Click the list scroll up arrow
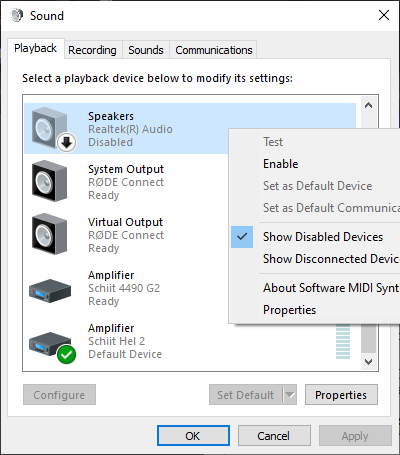The width and height of the screenshot is (400, 455). click(x=368, y=105)
